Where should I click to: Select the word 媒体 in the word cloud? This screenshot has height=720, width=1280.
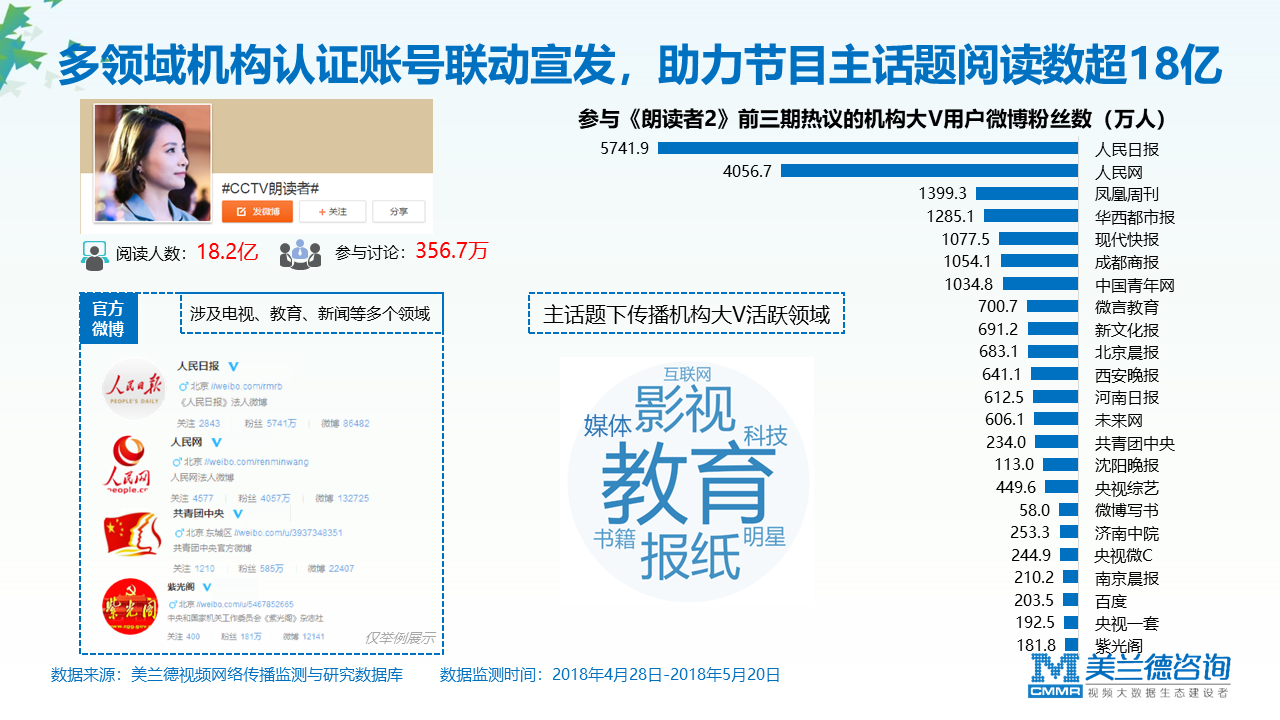[x=608, y=425]
